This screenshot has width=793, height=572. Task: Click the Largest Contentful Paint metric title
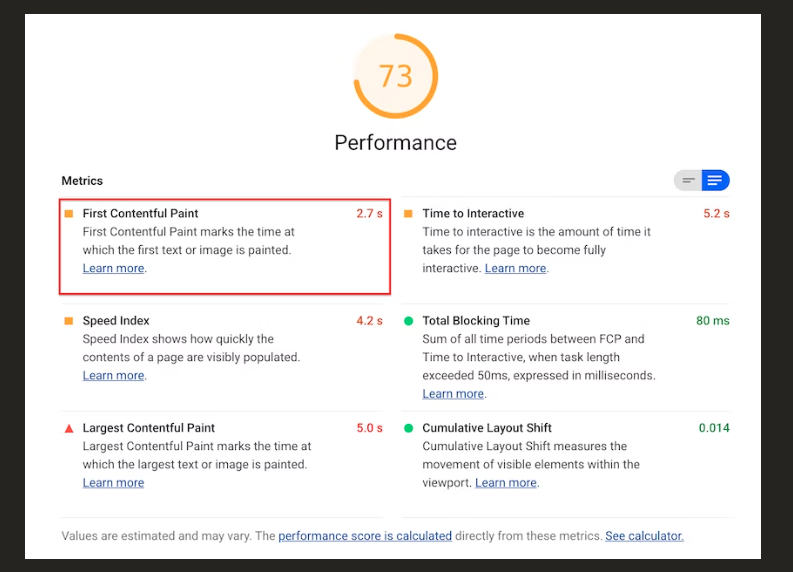point(149,428)
